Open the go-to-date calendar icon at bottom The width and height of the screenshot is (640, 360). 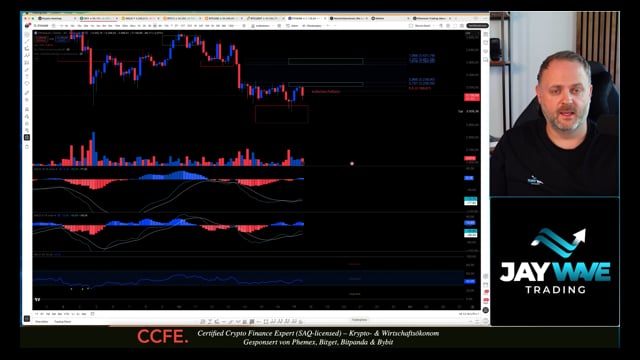[x=93, y=314]
